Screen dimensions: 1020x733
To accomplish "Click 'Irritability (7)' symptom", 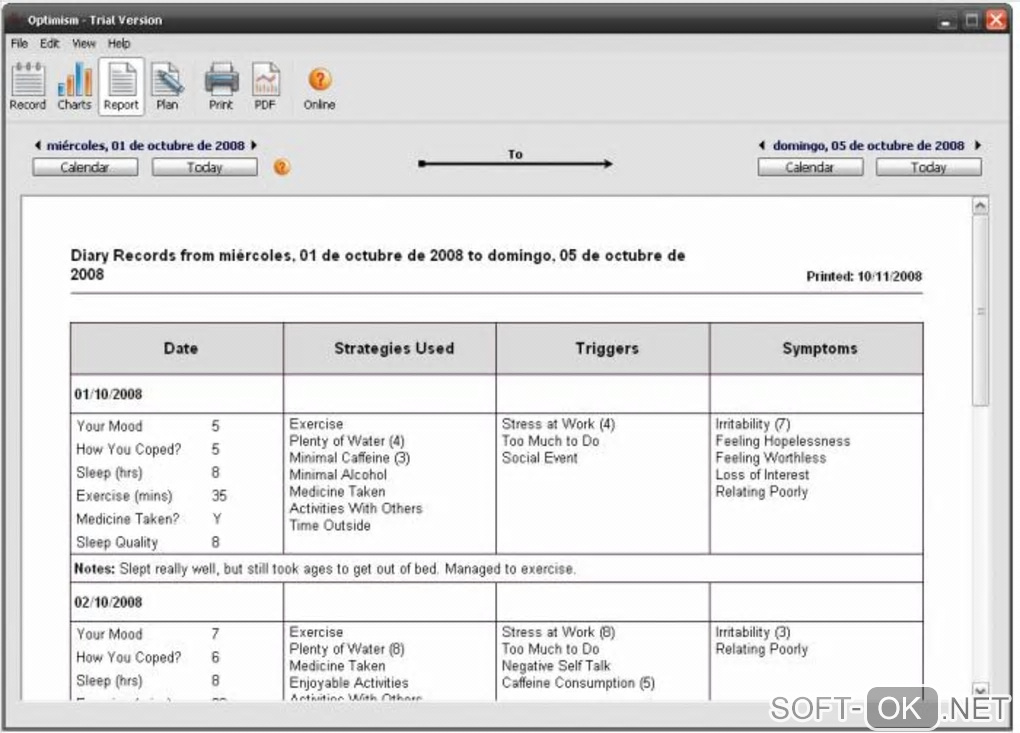I will (753, 424).
